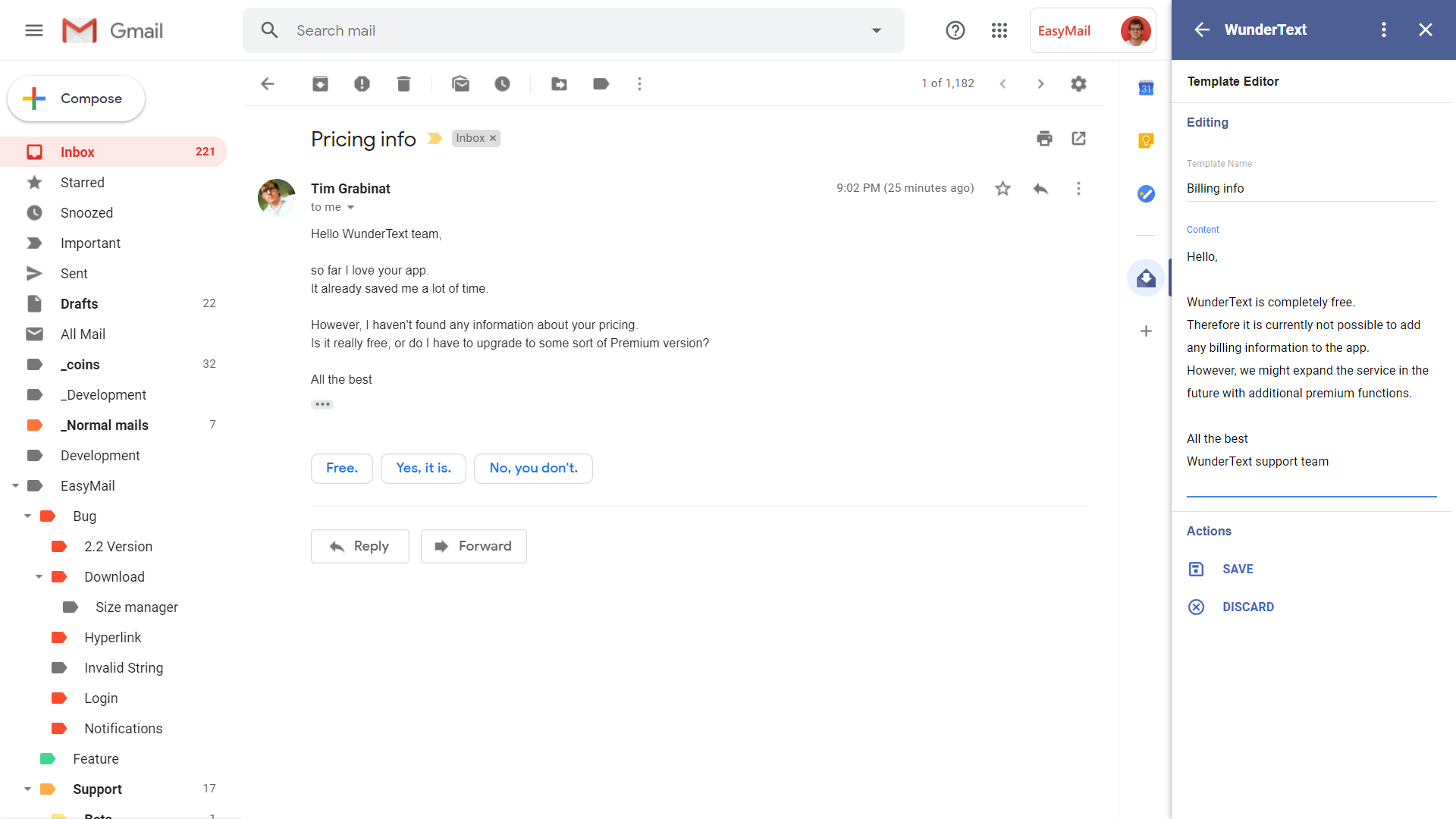Snooze the current email
This screenshot has width=1456, height=819.
click(x=502, y=83)
